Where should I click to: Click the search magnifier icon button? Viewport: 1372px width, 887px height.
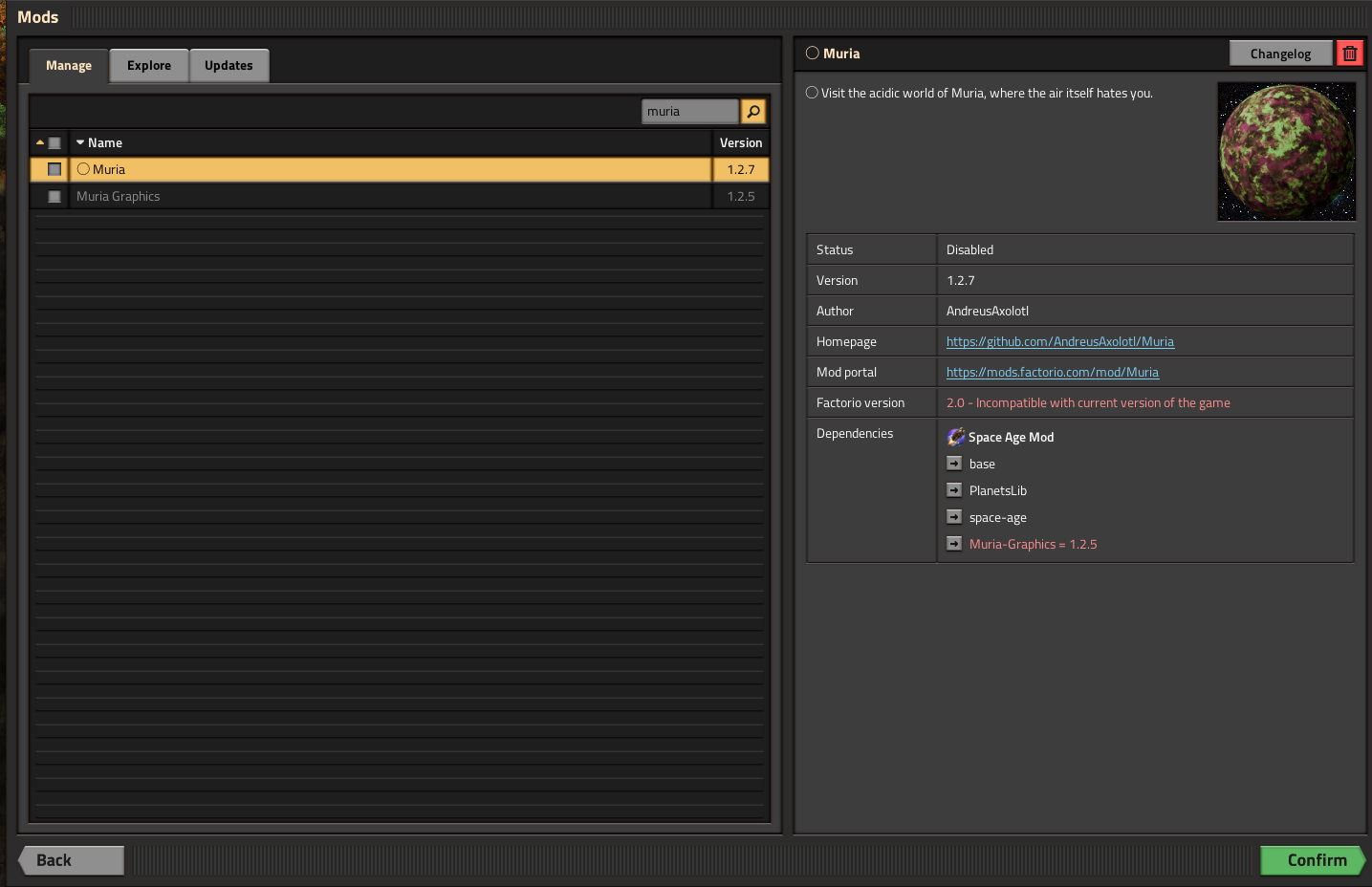coord(753,112)
